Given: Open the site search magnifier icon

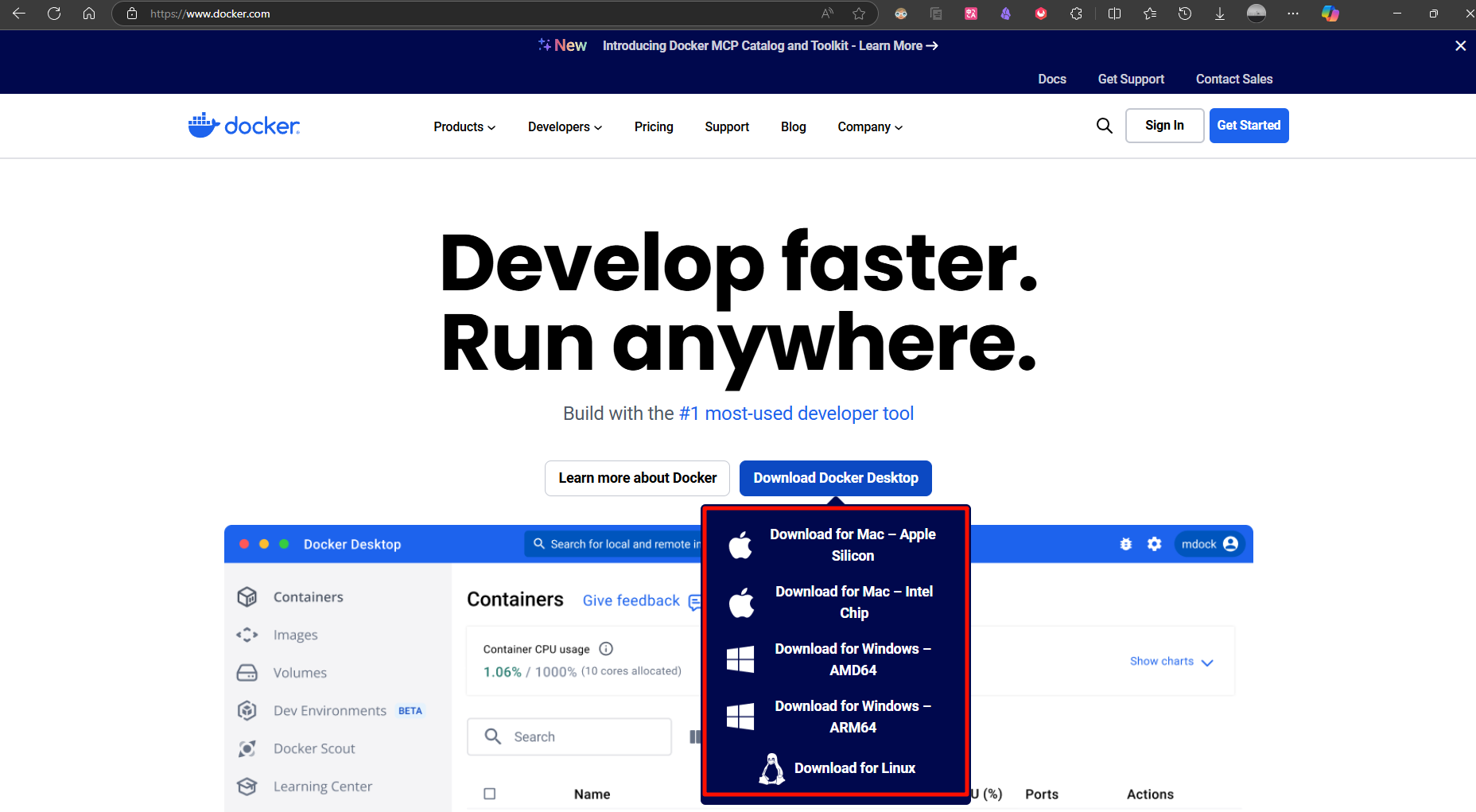Looking at the screenshot, I should click(x=1105, y=125).
